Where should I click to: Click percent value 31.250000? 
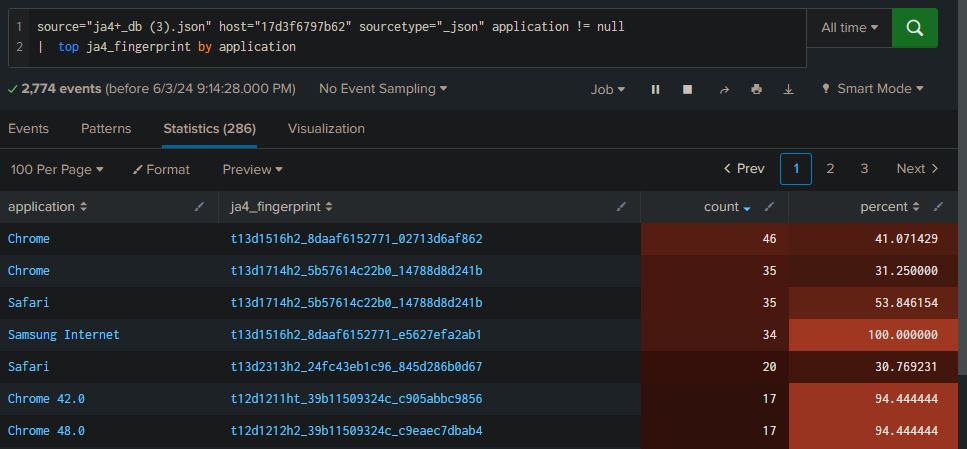coord(907,271)
